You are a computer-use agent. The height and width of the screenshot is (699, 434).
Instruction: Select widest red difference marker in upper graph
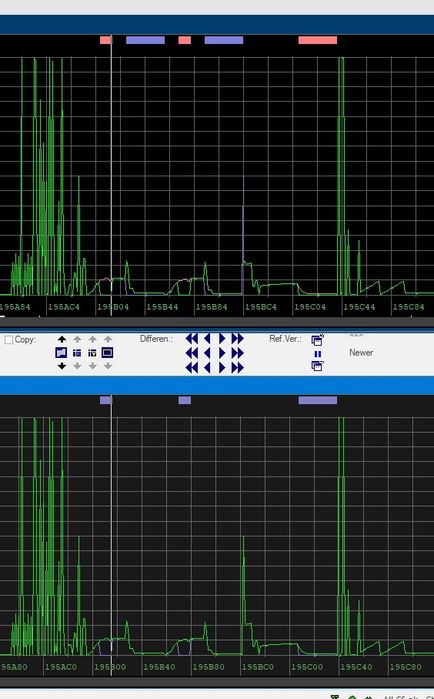pyautogui.click(x=318, y=40)
